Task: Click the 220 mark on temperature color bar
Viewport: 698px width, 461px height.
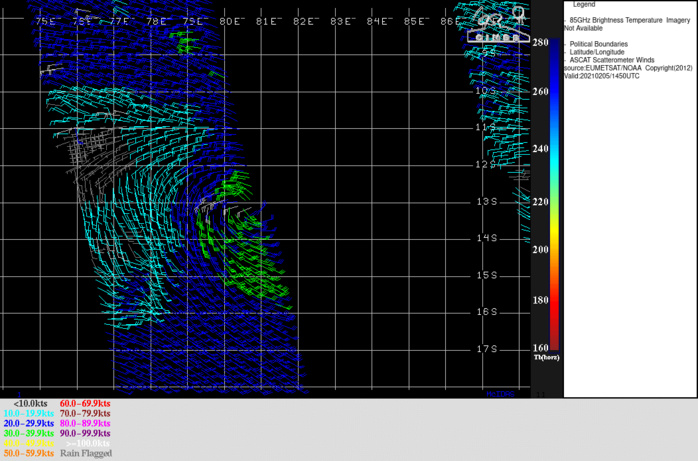Action: [541, 201]
